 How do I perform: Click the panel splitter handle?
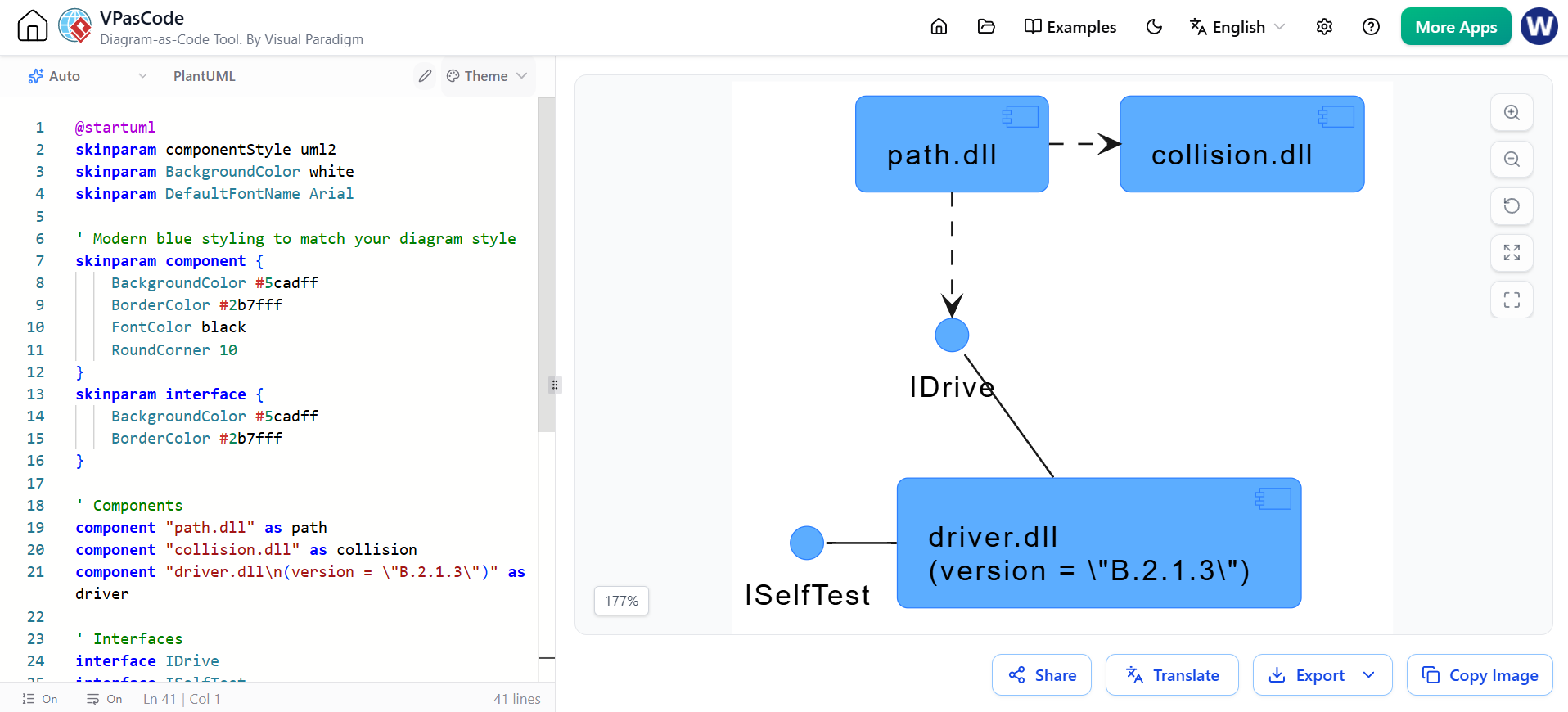click(555, 385)
